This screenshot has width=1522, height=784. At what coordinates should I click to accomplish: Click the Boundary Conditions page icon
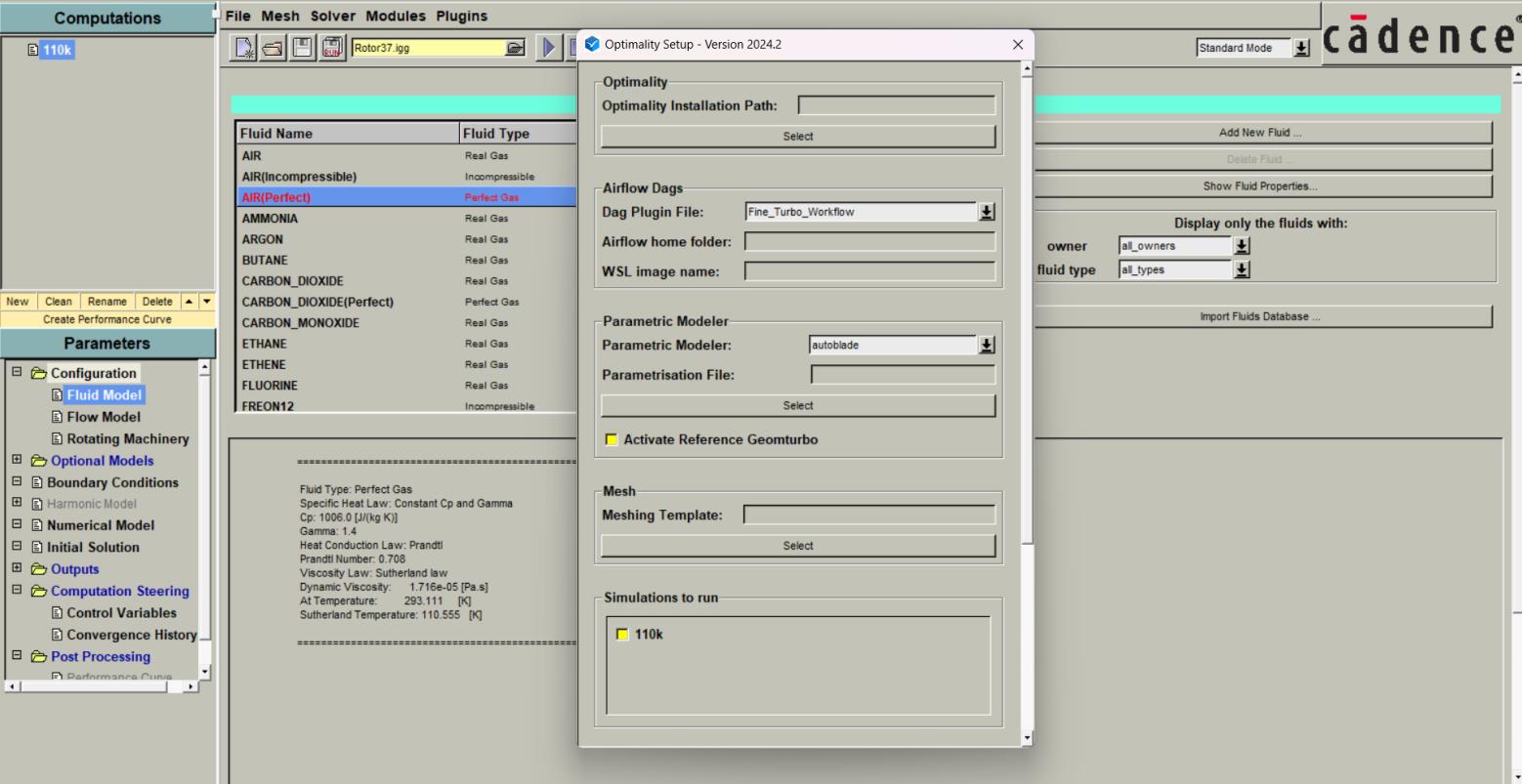tap(37, 482)
